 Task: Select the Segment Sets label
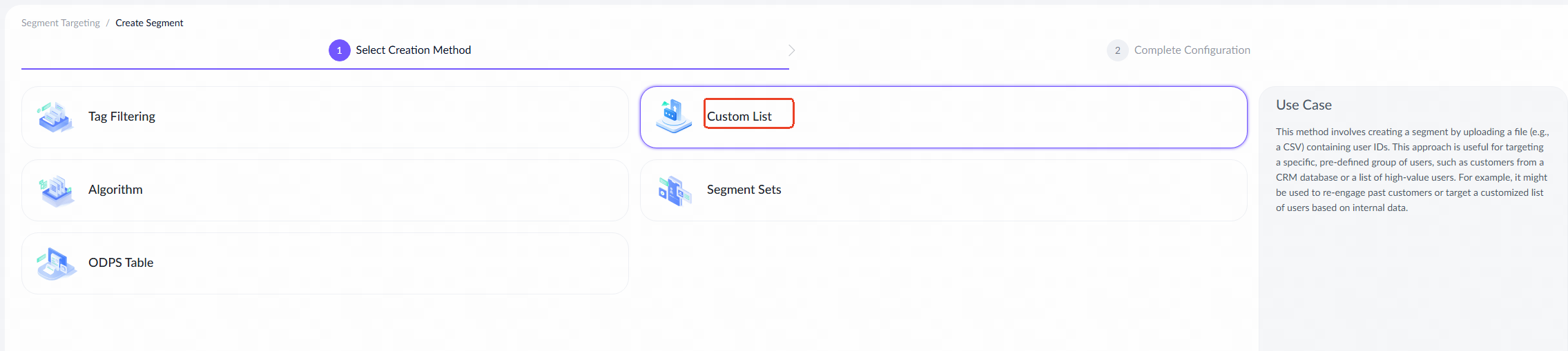pos(744,190)
